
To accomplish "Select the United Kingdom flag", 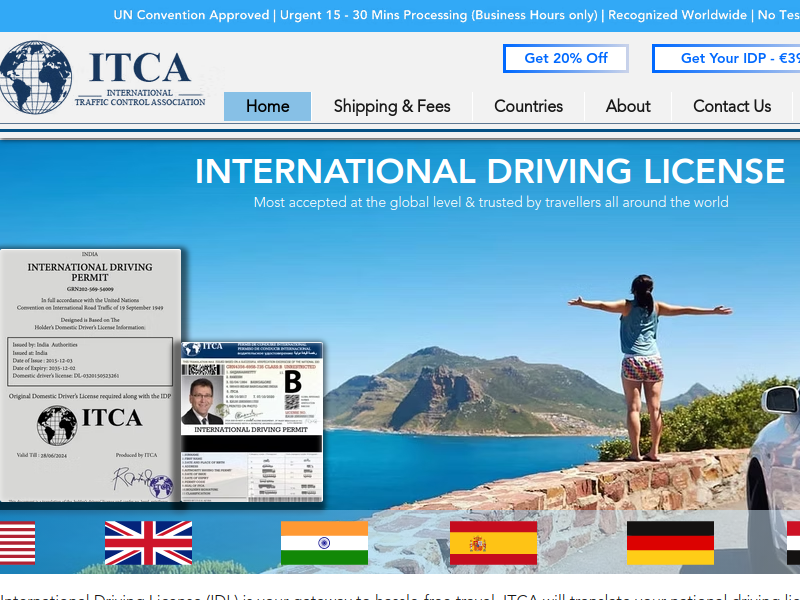I will pos(148,543).
